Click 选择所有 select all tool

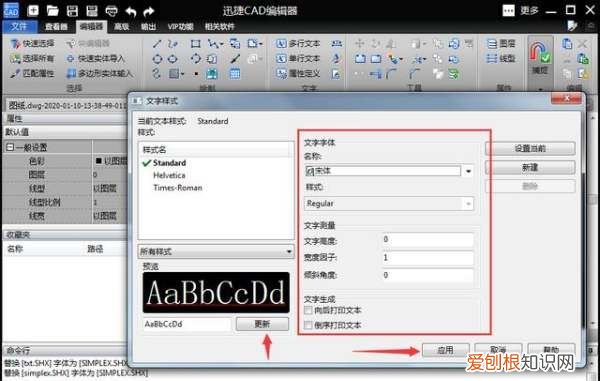(x=33, y=59)
